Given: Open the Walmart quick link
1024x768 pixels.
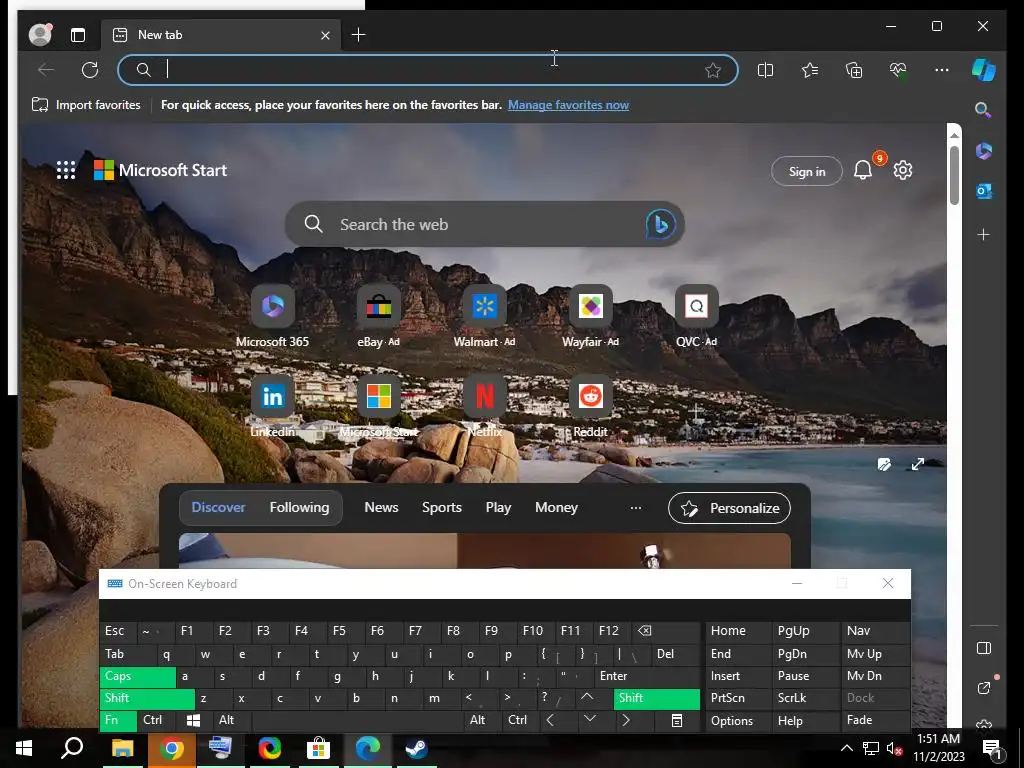Looking at the screenshot, I should [485, 317].
